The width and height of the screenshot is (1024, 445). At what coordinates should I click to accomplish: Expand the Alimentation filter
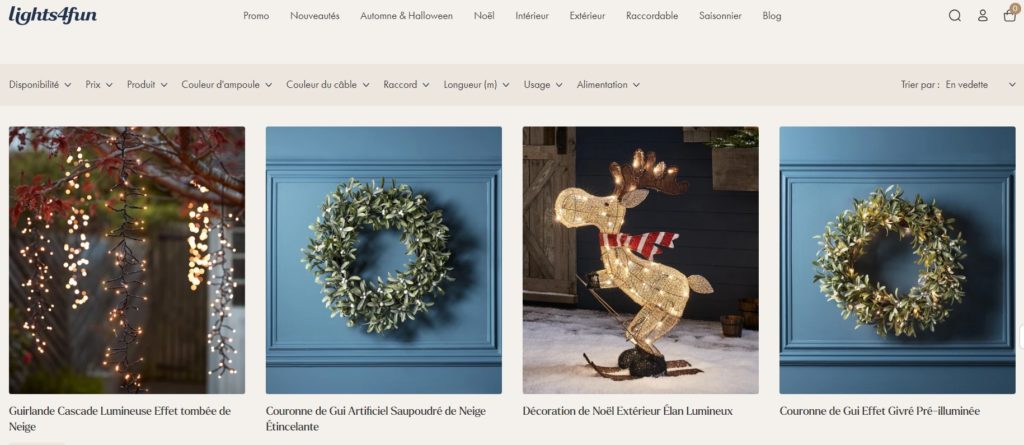[x=609, y=85]
